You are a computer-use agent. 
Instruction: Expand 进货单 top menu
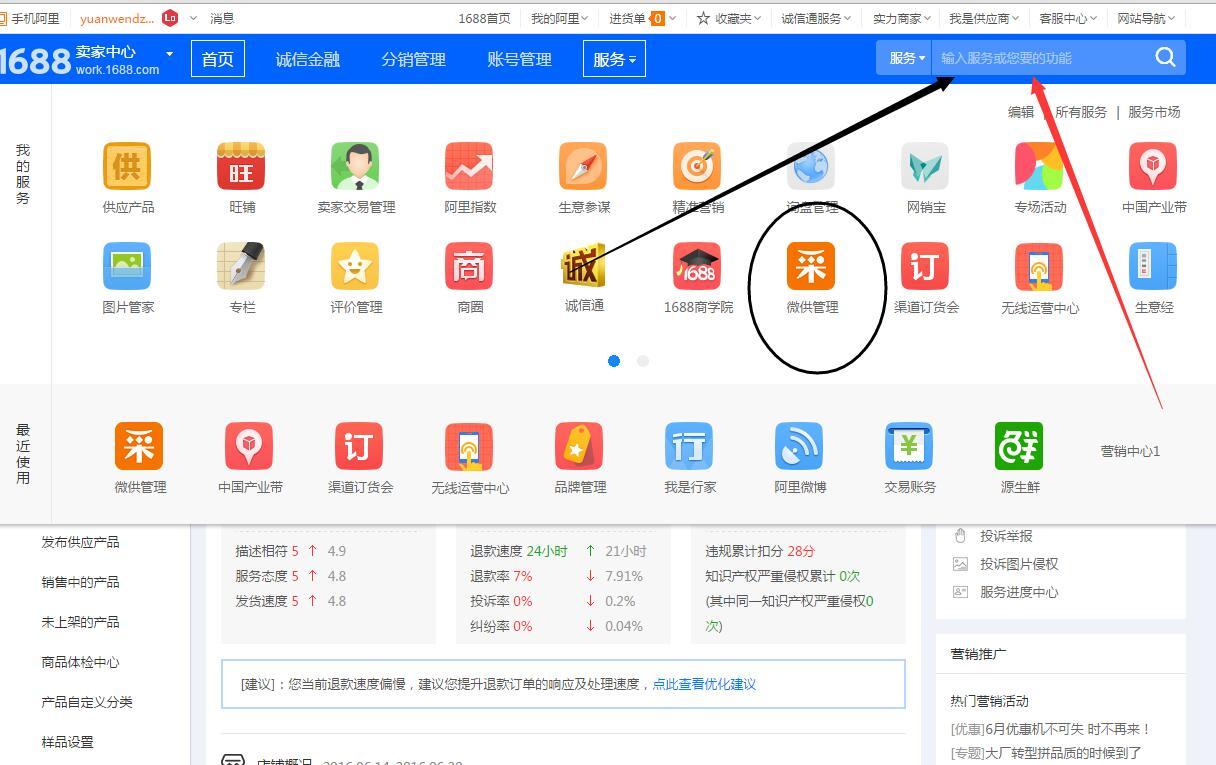pyautogui.click(x=642, y=18)
